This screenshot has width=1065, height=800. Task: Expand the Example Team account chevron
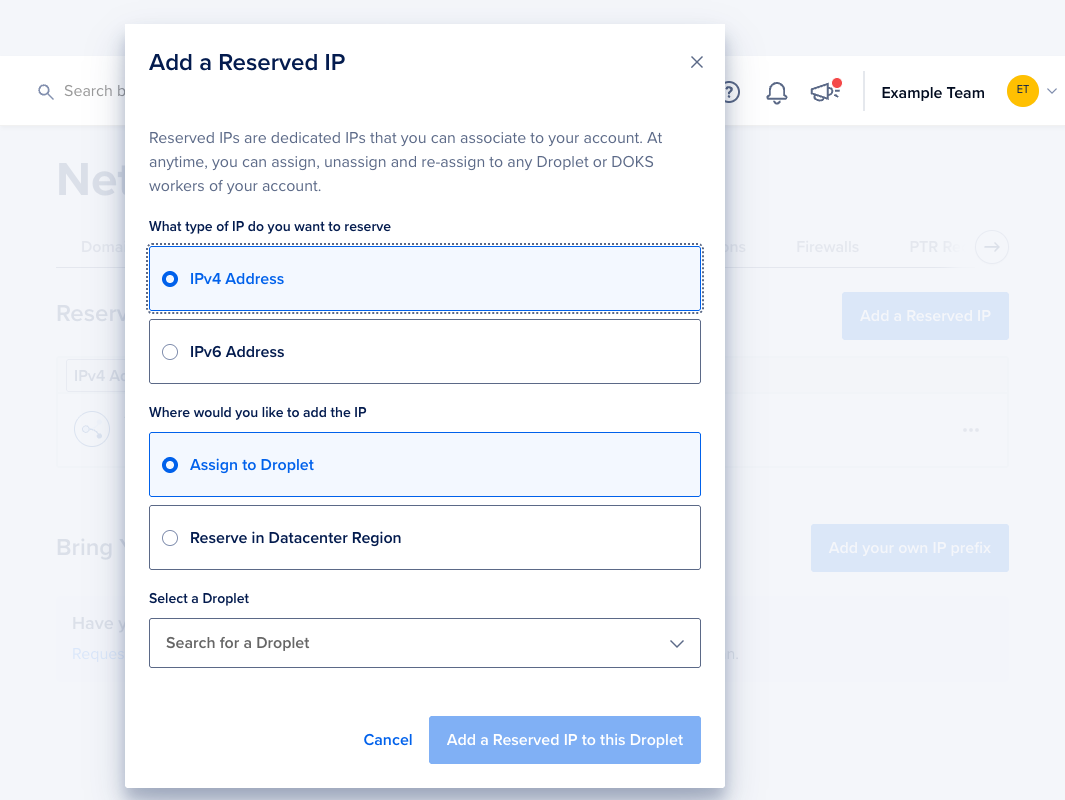1051,91
